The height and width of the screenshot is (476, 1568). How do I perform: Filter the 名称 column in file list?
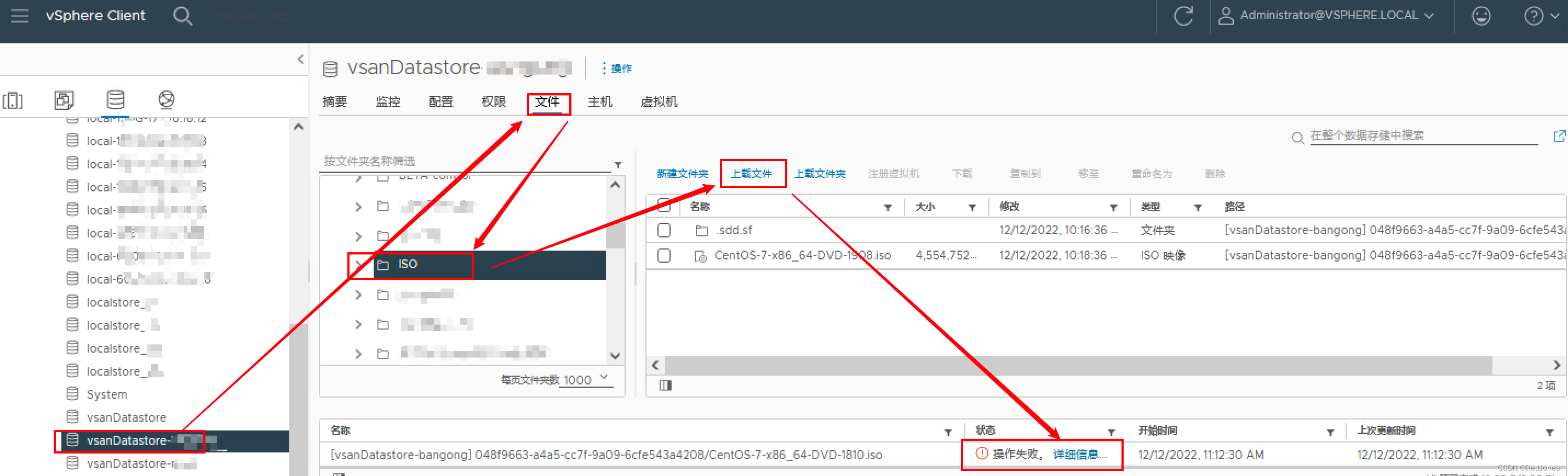pos(888,208)
